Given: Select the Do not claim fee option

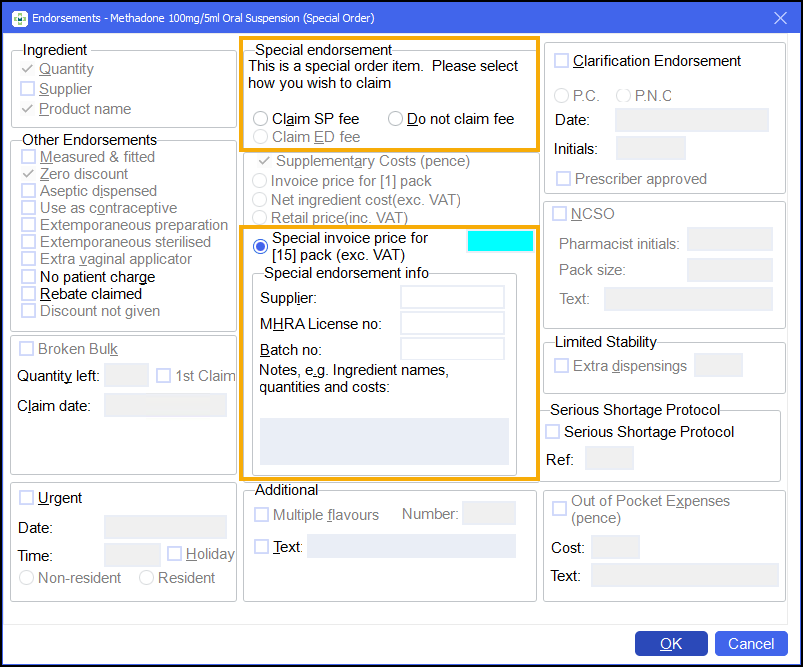Looking at the screenshot, I should [396, 119].
